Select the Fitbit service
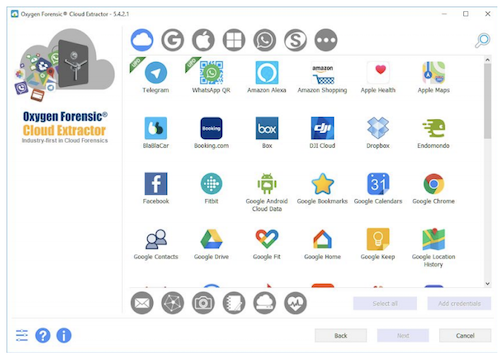This screenshot has height=360, width=500. tap(211, 188)
